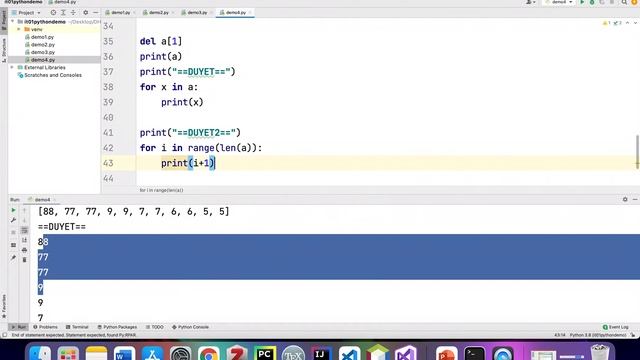The height and width of the screenshot is (360, 640).
Task: Toggle the Structure side tab
Action: point(4,50)
